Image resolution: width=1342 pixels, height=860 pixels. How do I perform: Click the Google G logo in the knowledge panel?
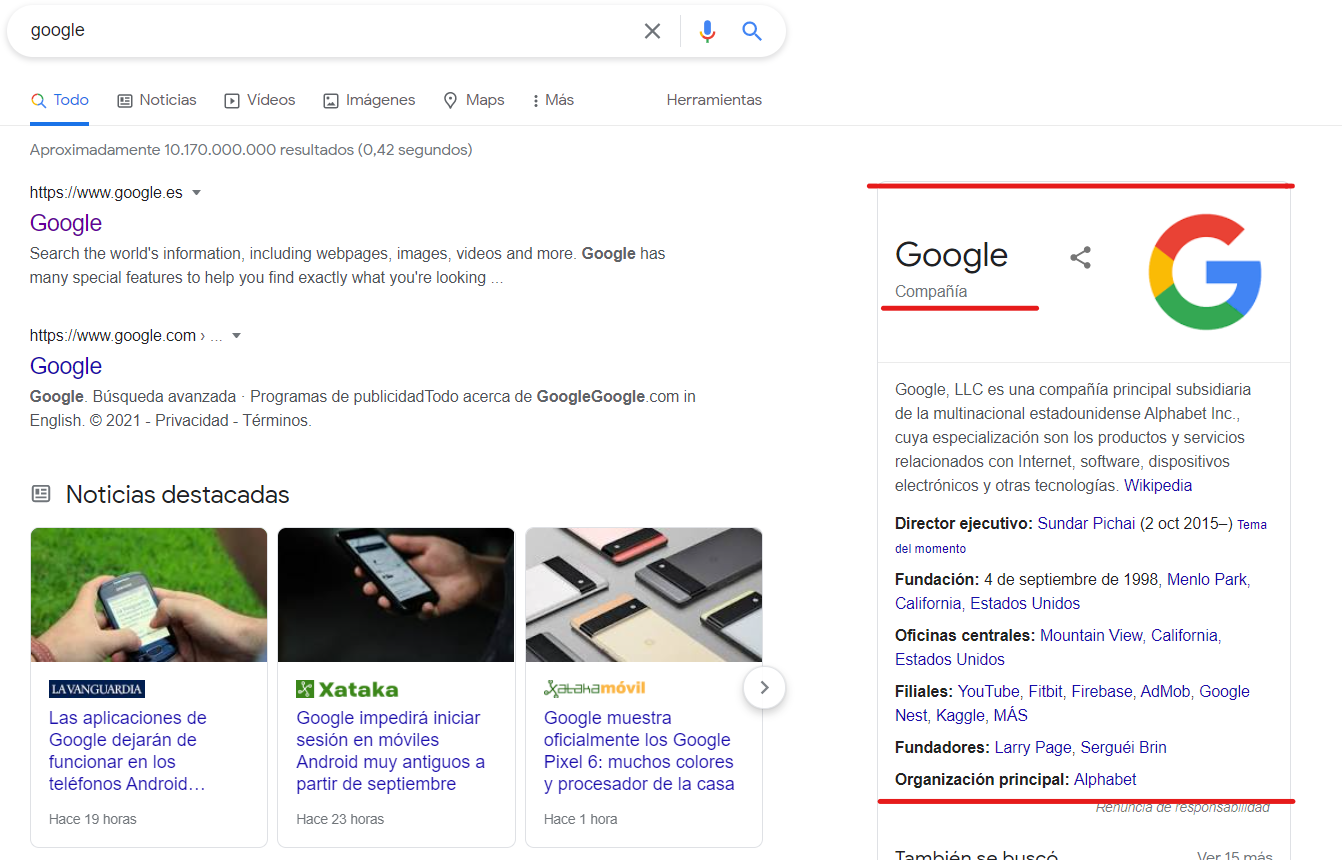pyautogui.click(x=1205, y=271)
